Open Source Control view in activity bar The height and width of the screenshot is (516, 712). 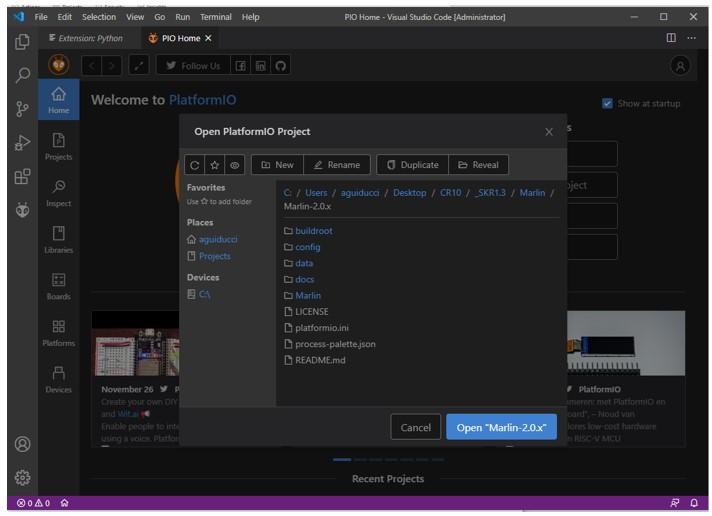pos(22,109)
